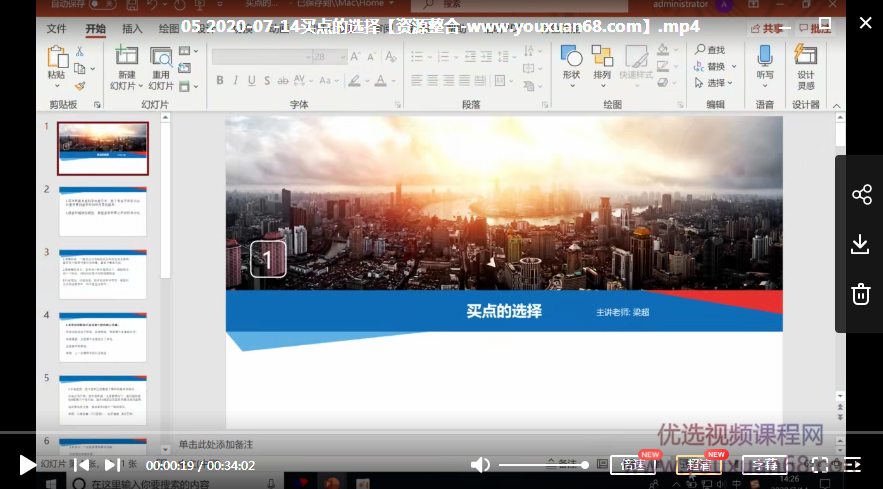Toggle fullscreen mode in the player
Screen dimensions: 883x489
pos(819,464)
